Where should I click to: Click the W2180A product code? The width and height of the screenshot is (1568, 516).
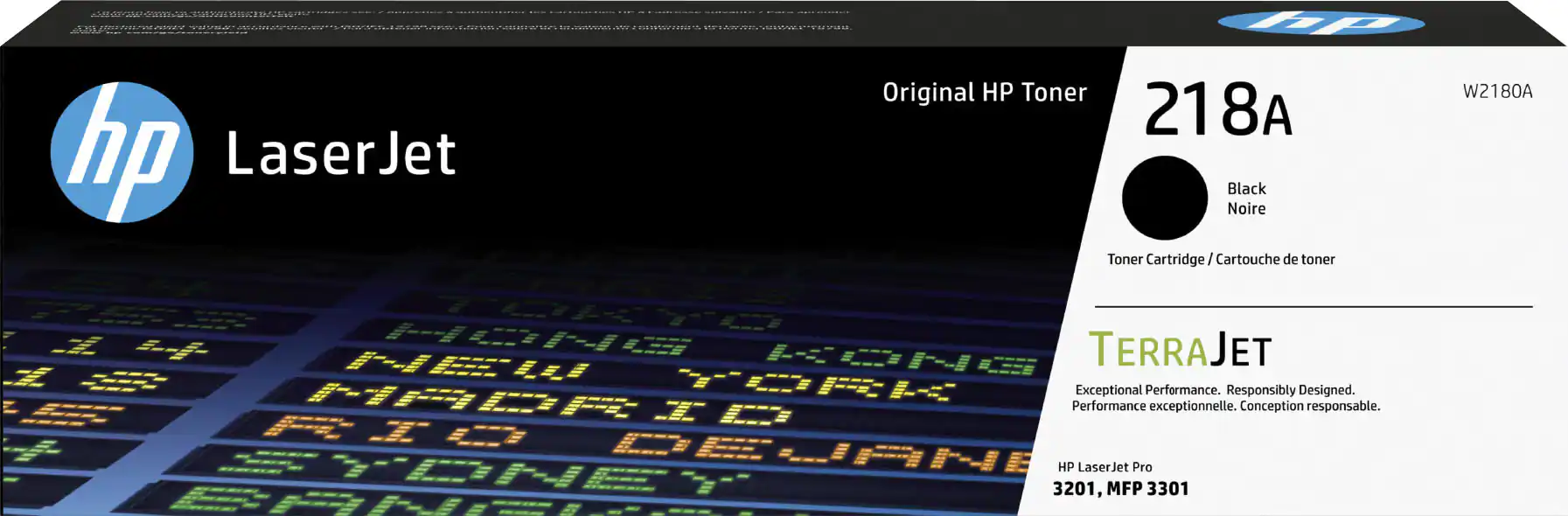coord(1497,92)
